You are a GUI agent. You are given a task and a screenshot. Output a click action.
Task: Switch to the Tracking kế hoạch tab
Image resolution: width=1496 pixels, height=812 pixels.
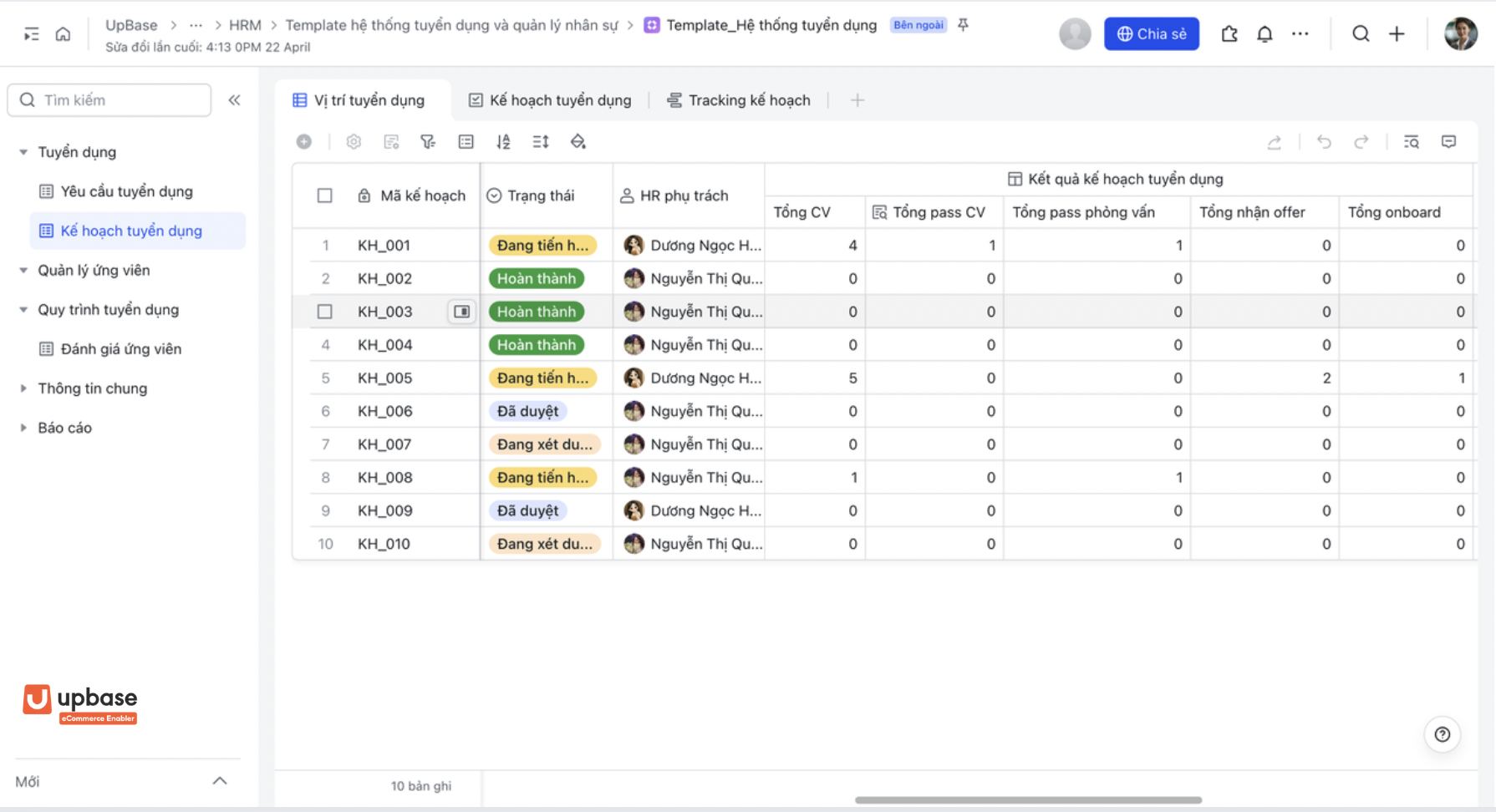click(739, 100)
